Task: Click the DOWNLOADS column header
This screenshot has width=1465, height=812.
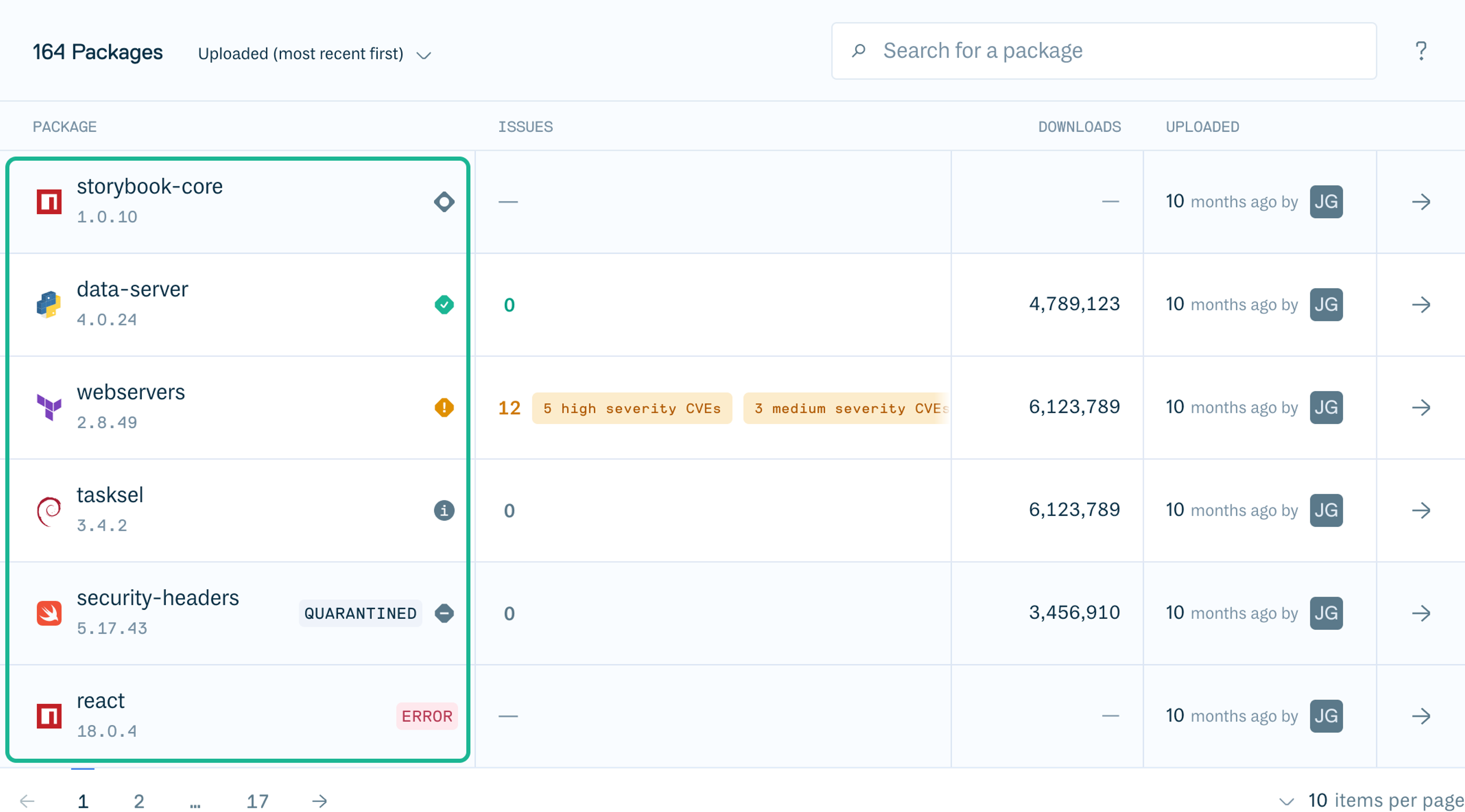Action: pos(1079,126)
